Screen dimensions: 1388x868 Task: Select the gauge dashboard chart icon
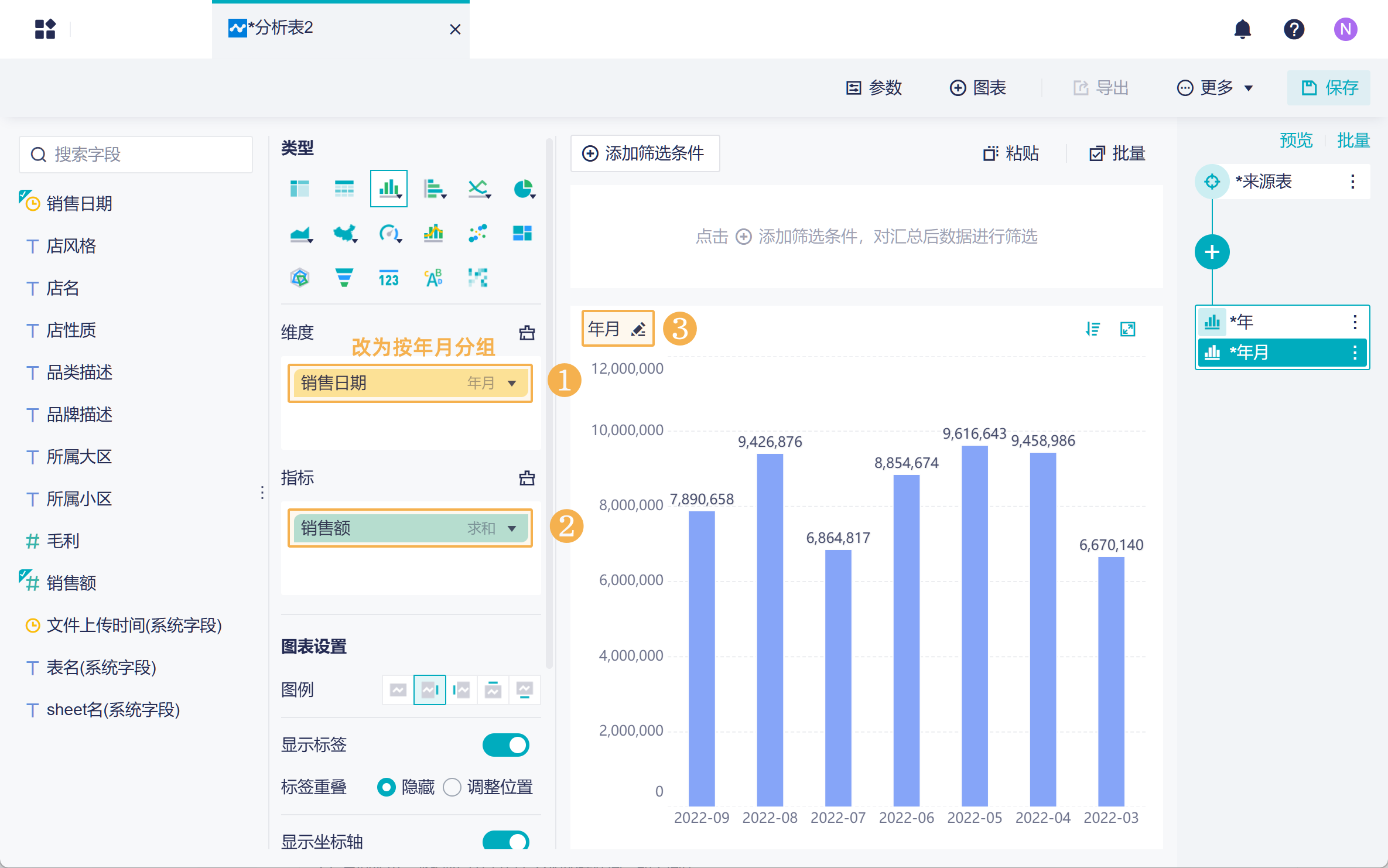(389, 234)
